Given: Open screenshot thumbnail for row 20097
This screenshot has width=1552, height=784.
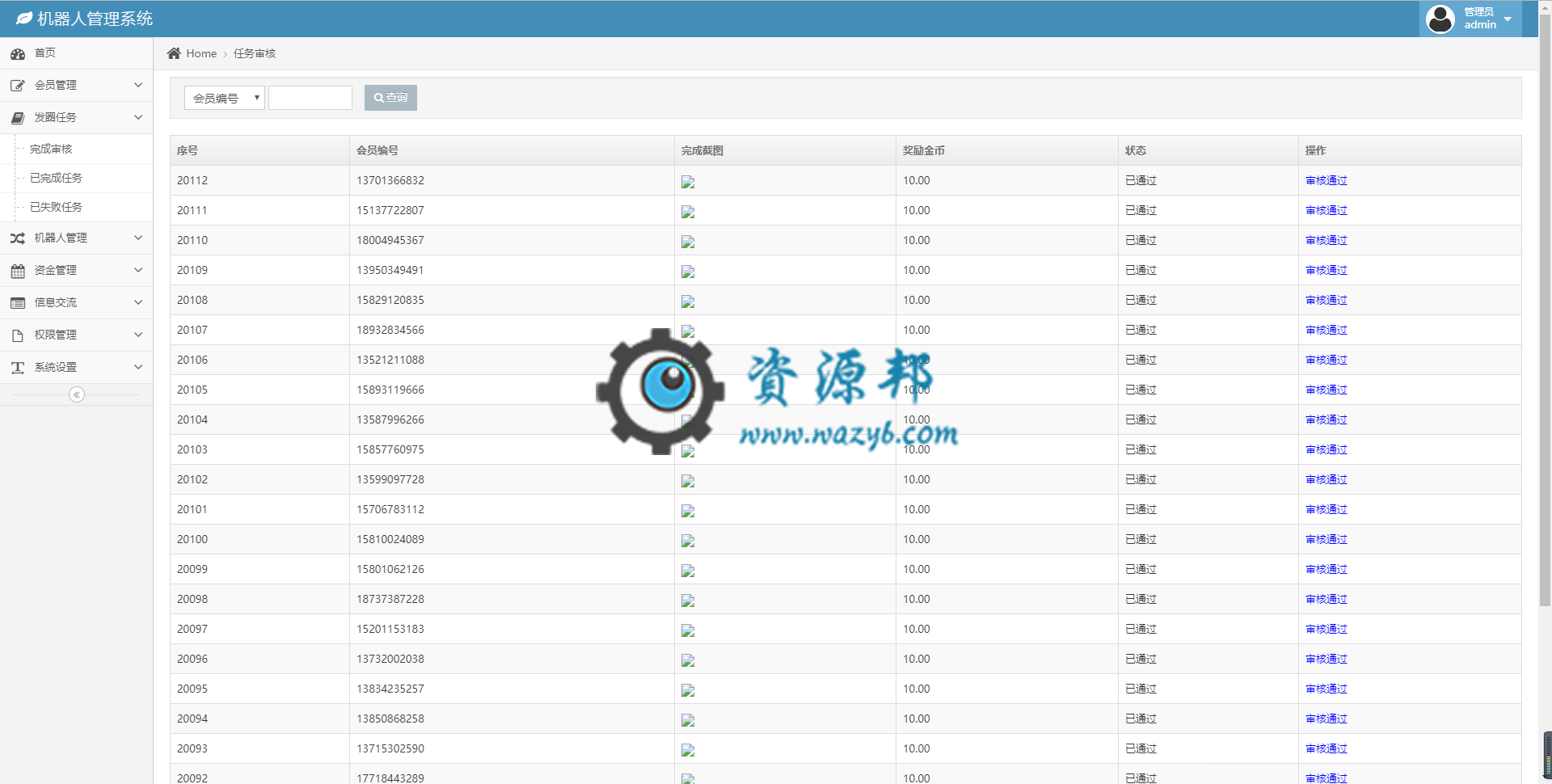Looking at the screenshot, I should pyautogui.click(x=688, y=630).
